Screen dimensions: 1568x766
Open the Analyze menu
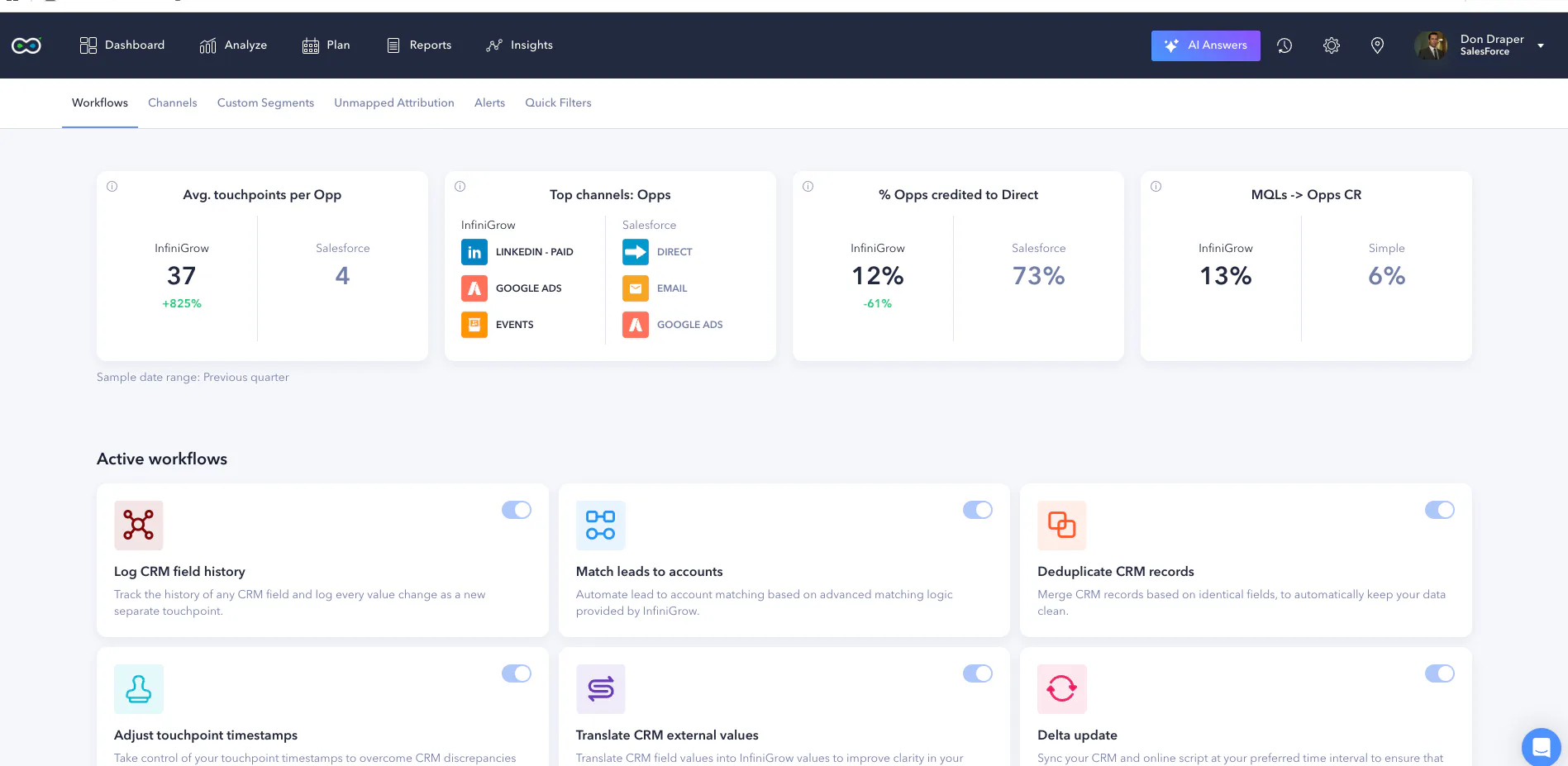click(x=233, y=45)
